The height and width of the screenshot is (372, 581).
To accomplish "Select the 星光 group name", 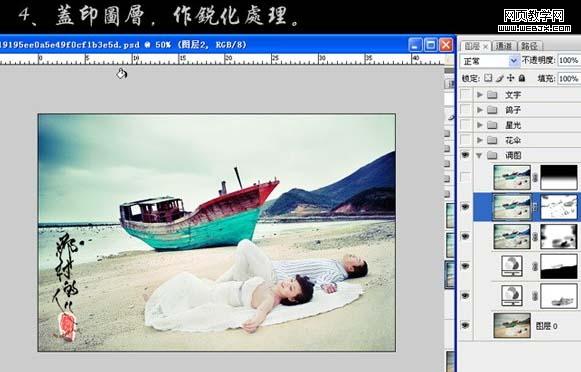I will (513, 125).
